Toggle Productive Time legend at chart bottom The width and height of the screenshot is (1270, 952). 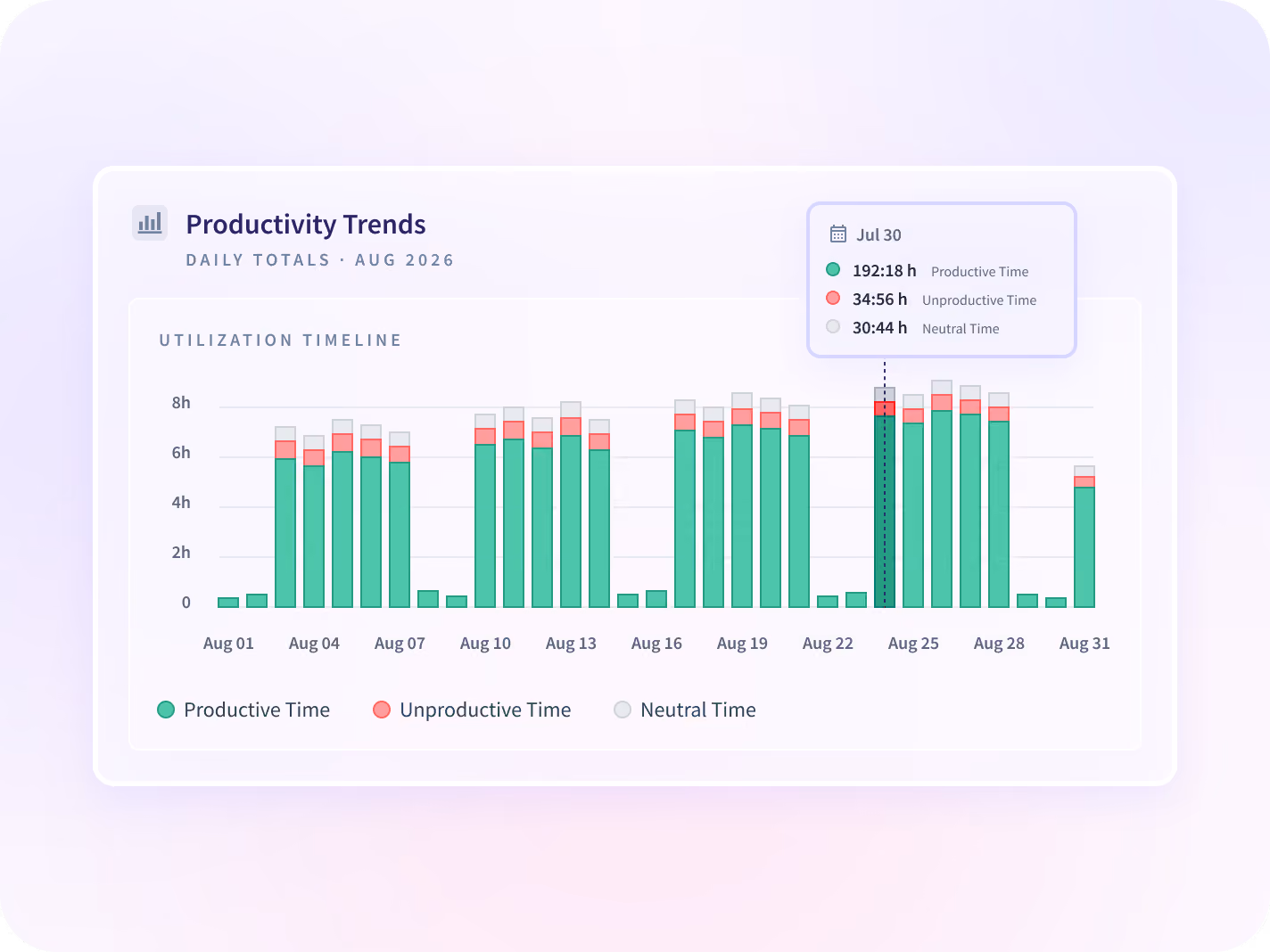[x=243, y=710]
